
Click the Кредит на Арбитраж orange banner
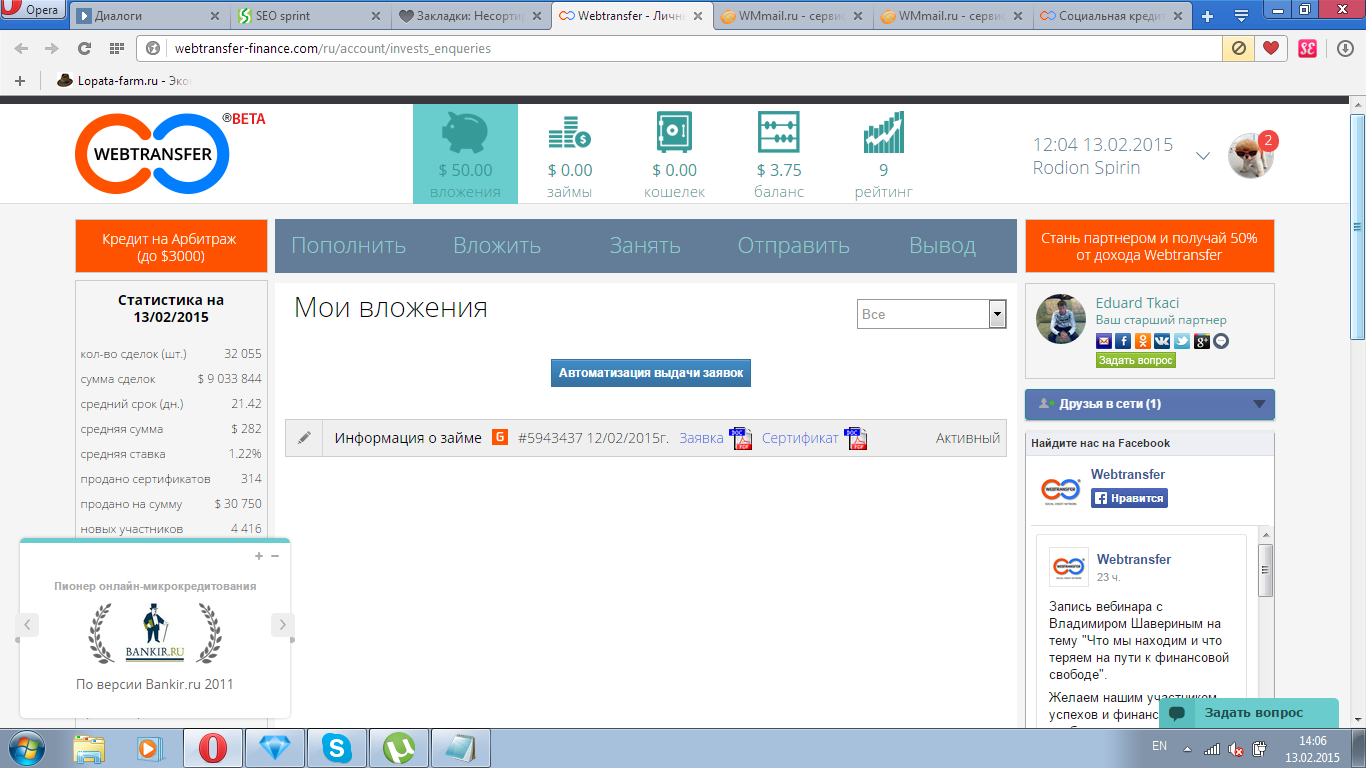click(x=170, y=246)
